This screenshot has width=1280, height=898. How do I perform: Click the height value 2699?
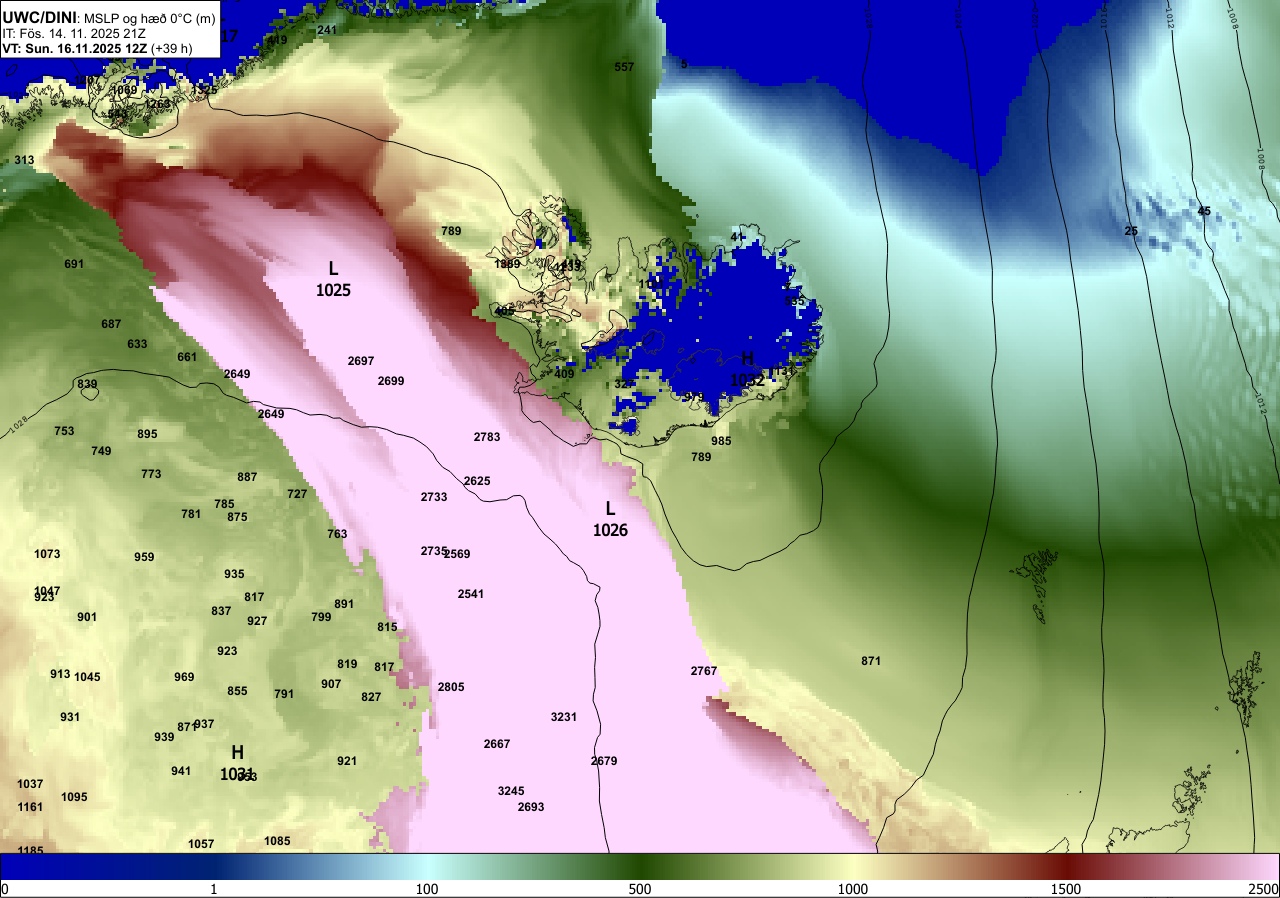click(x=391, y=381)
